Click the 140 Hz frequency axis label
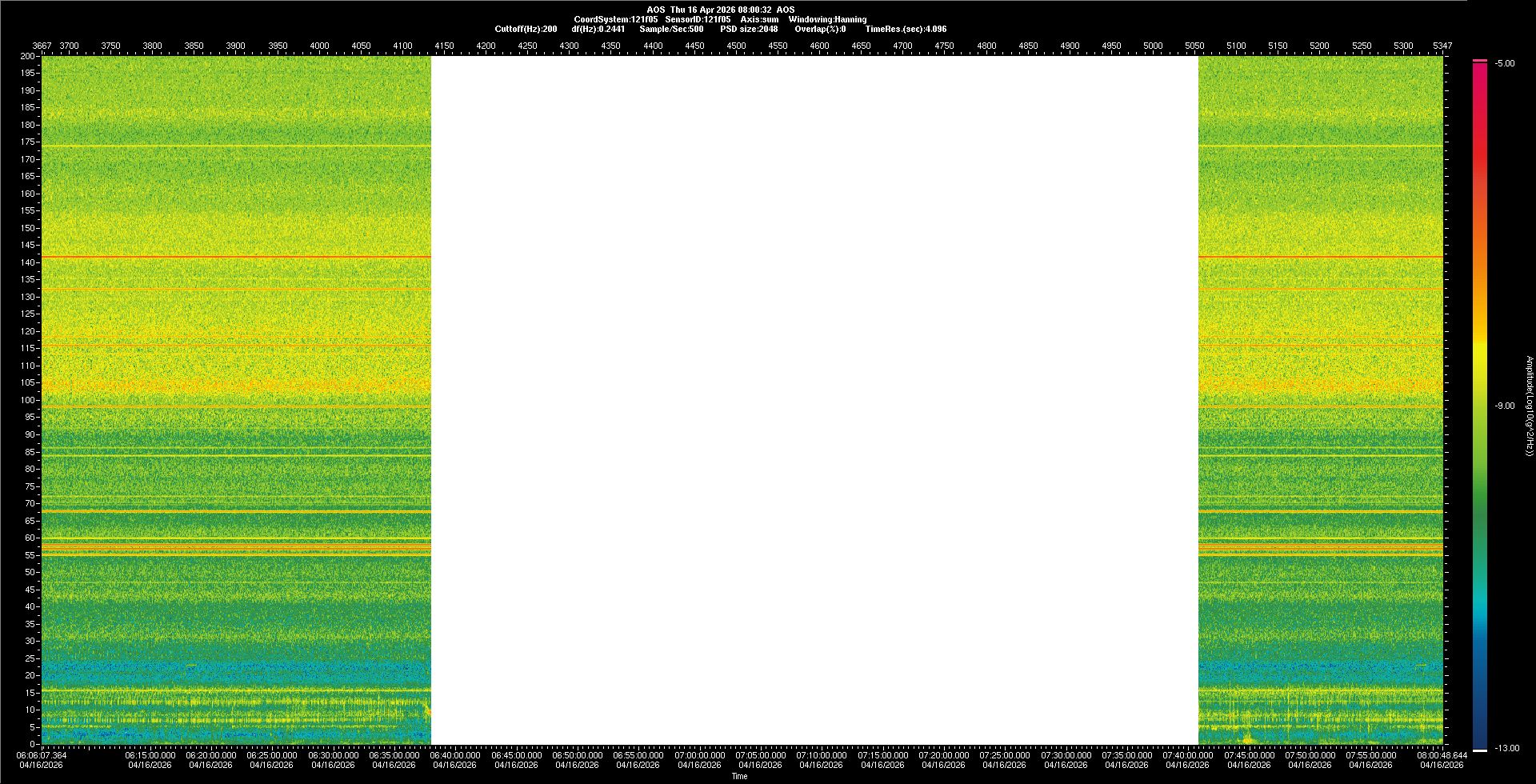1536x784 pixels. (x=28, y=262)
